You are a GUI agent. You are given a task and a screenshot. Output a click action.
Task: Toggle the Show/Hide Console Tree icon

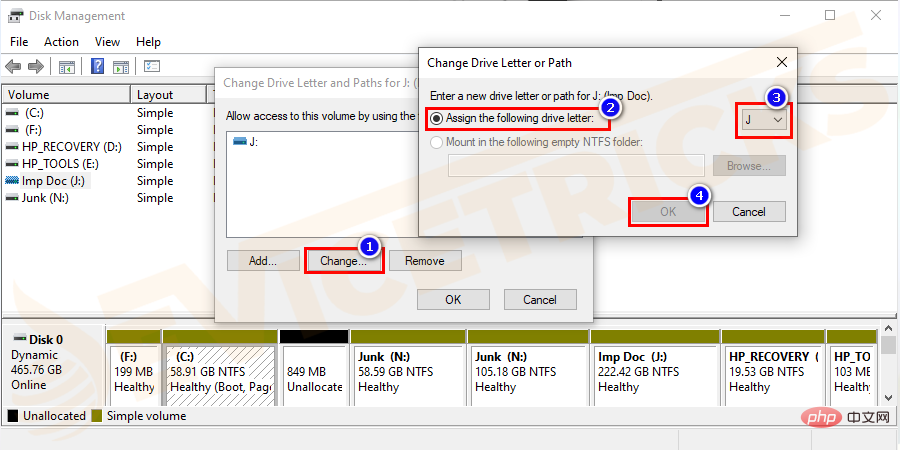(67, 67)
